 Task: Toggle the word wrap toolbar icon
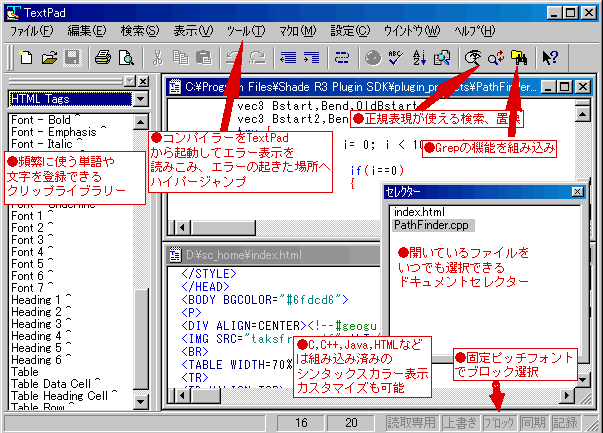[341, 58]
